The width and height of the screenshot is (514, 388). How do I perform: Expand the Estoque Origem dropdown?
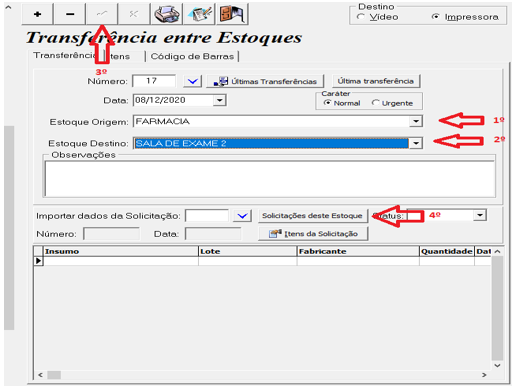click(x=416, y=121)
